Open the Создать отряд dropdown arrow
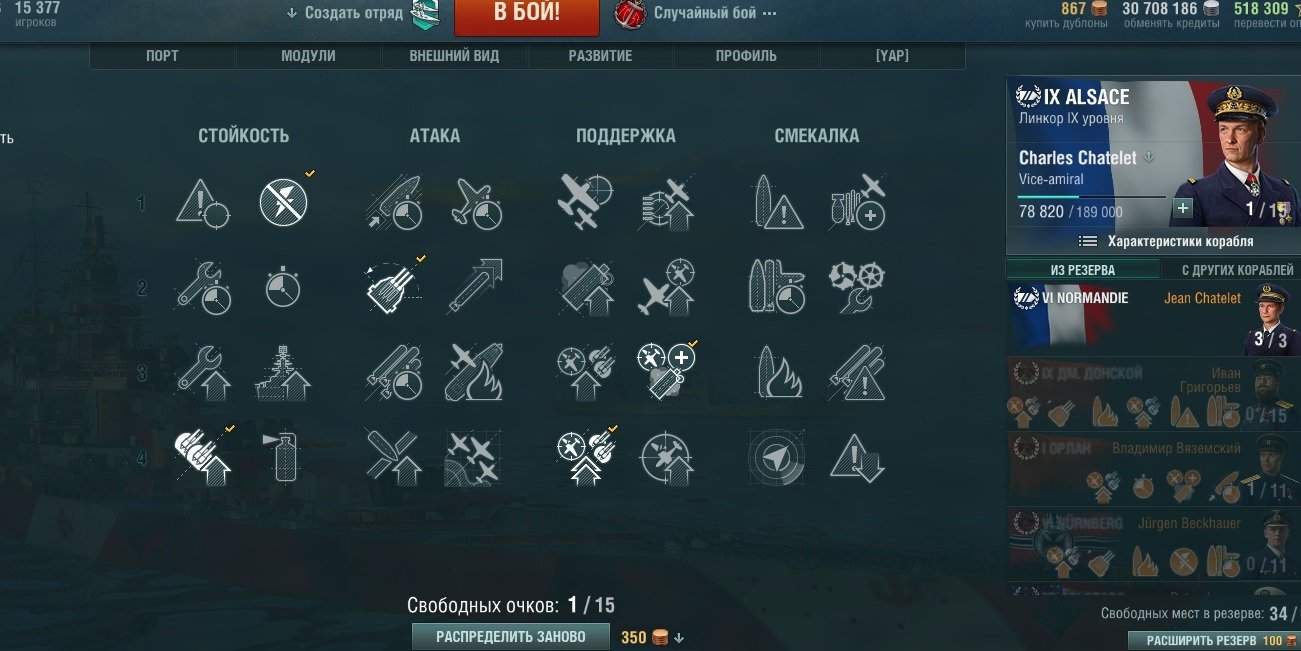1301x651 pixels. (x=292, y=13)
